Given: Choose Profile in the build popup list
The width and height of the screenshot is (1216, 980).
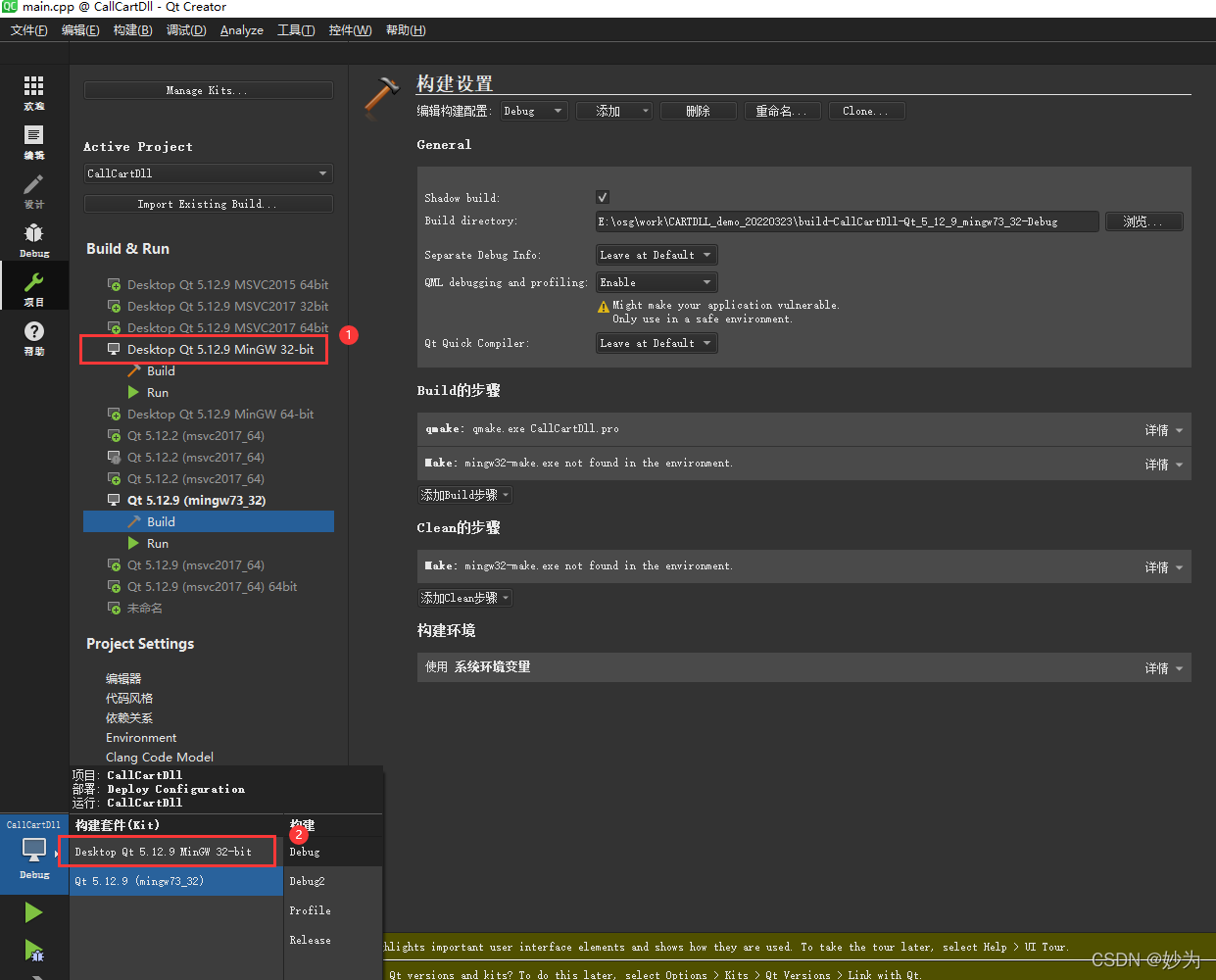Looking at the screenshot, I should [333, 910].
